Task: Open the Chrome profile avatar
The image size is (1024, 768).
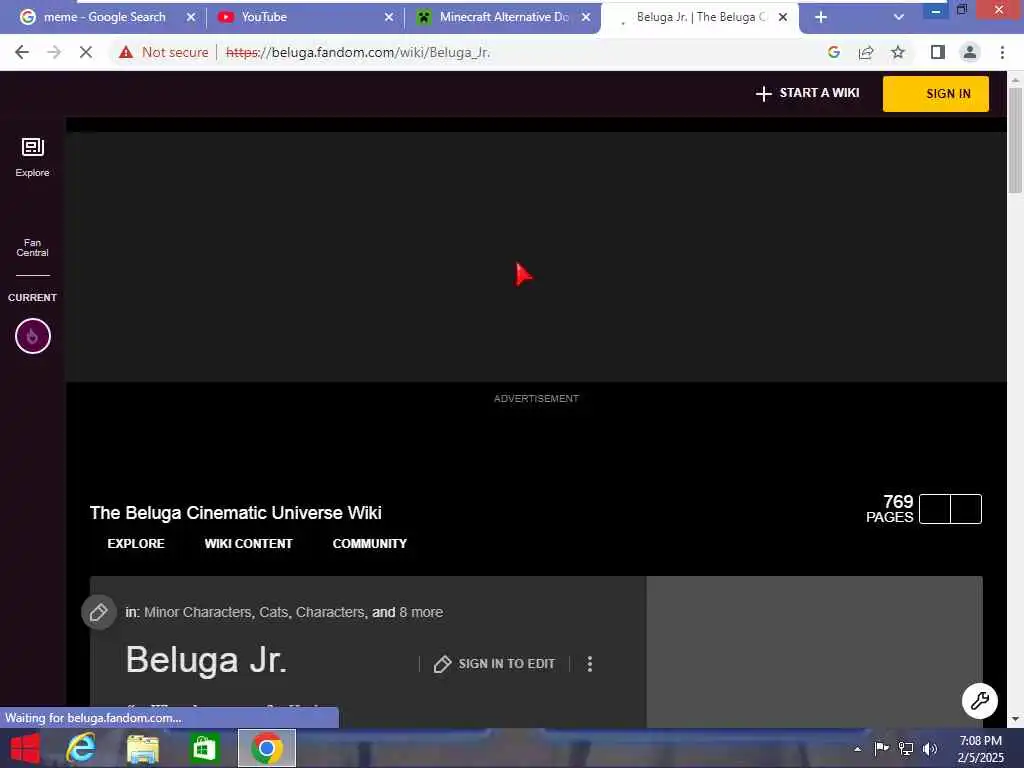Action: pyautogui.click(x=970, y=52)
